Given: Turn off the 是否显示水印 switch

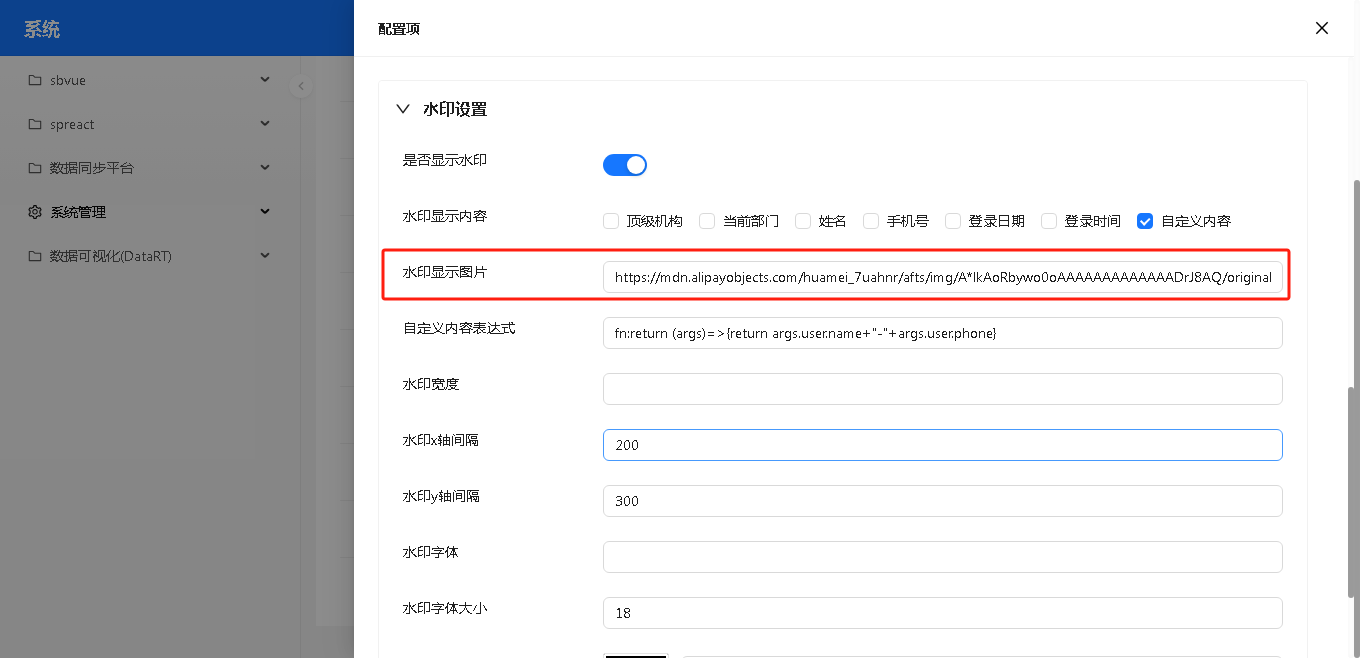Looking at the screenshot, I should pos(625,165).
